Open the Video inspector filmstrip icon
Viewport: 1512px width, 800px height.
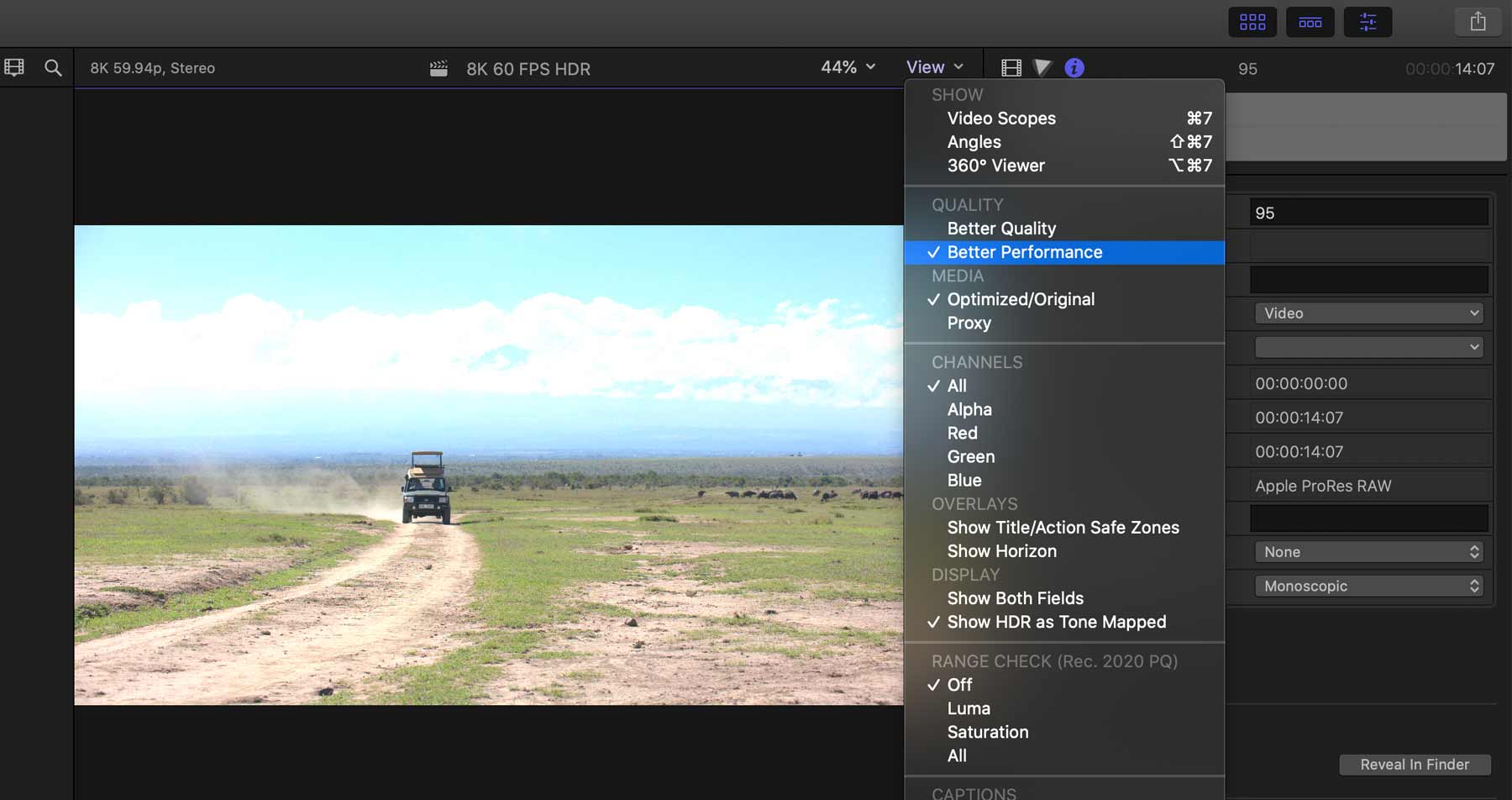pyautogui.click(x=1011, y=67)
